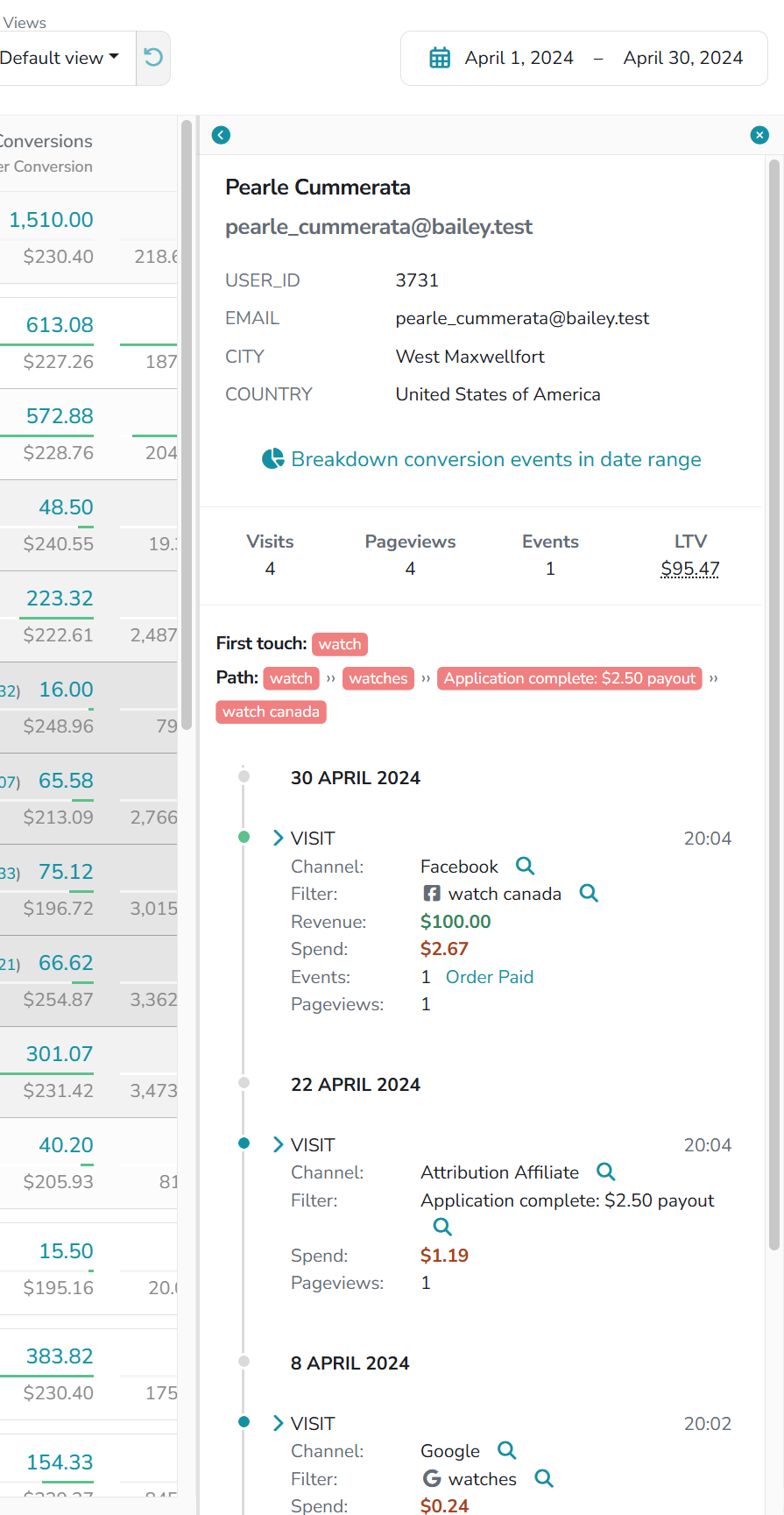Click conversions value 613.08
784x1515 pixels.
60,325
